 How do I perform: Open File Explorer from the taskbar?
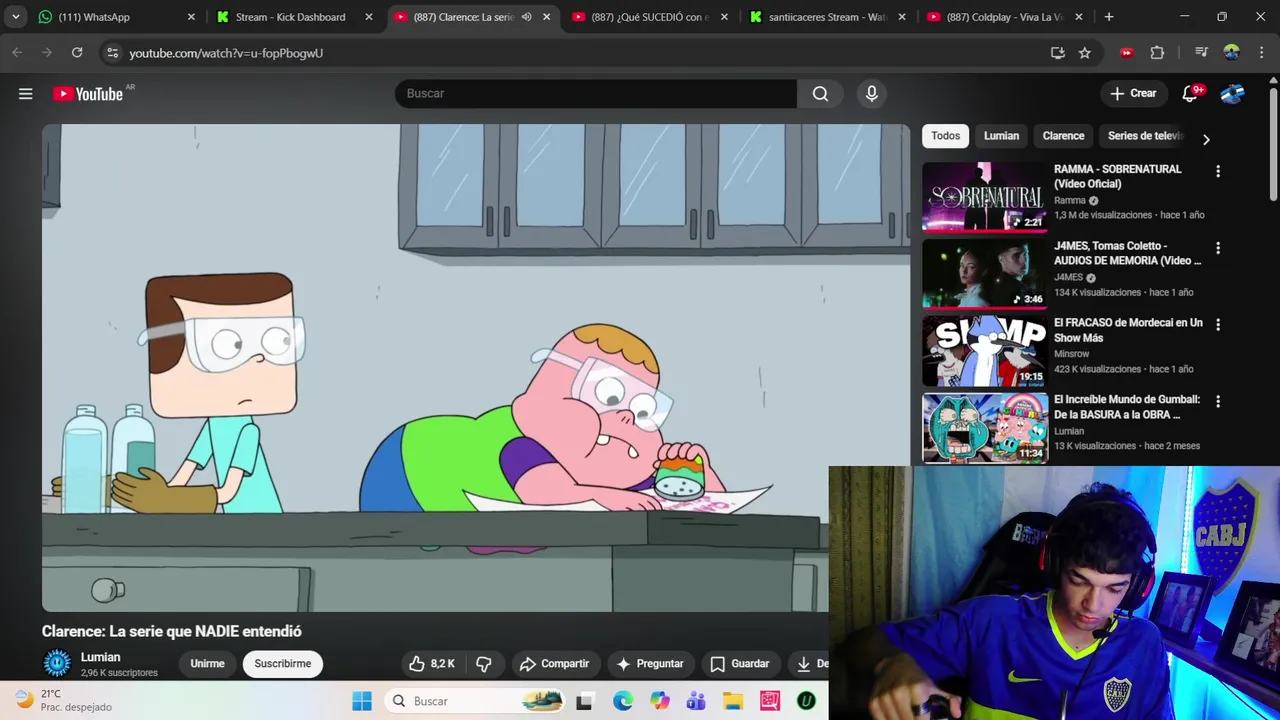point(733,701)
